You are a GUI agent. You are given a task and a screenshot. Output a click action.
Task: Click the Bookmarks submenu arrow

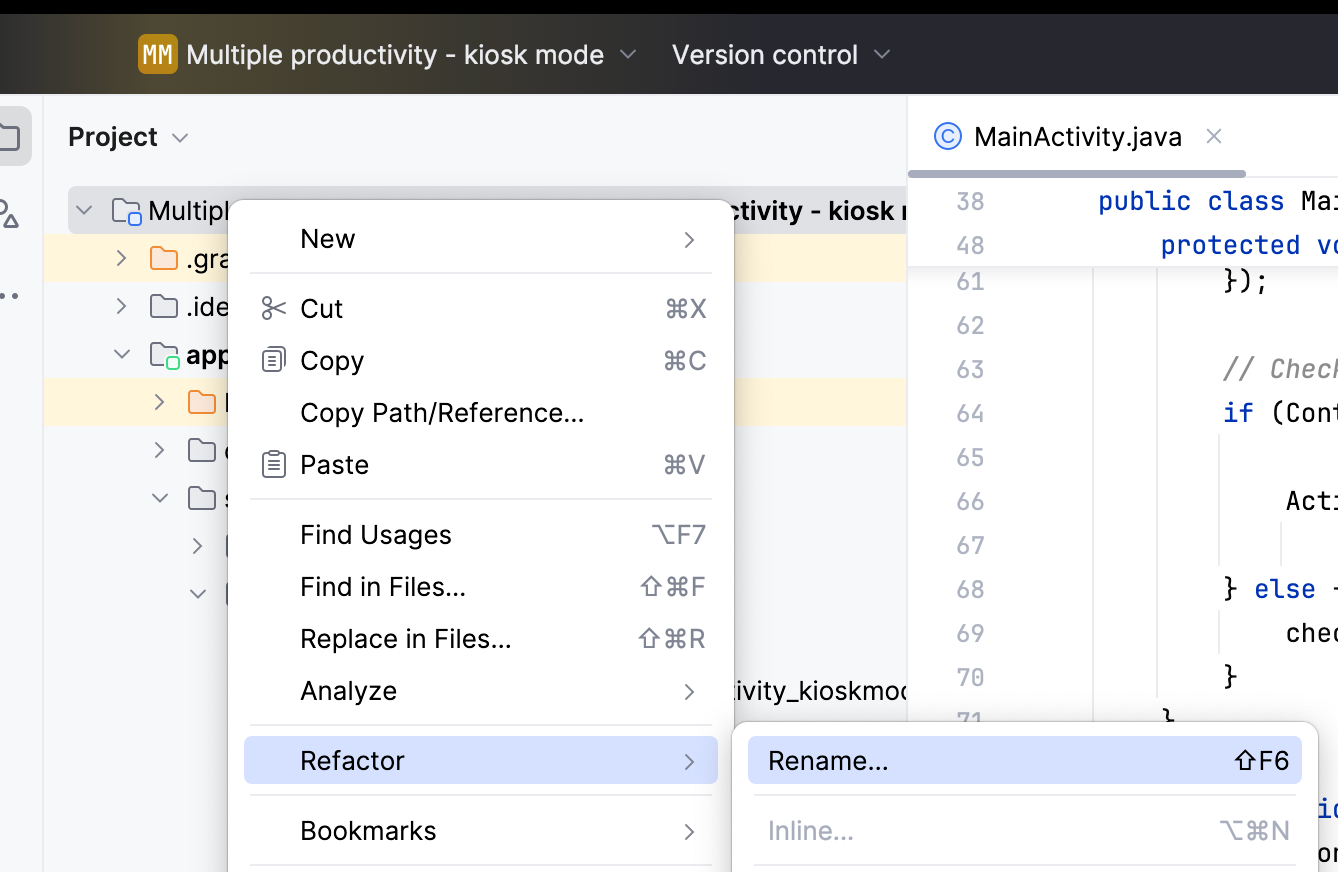pyautogui.click(x=689, y=831)
